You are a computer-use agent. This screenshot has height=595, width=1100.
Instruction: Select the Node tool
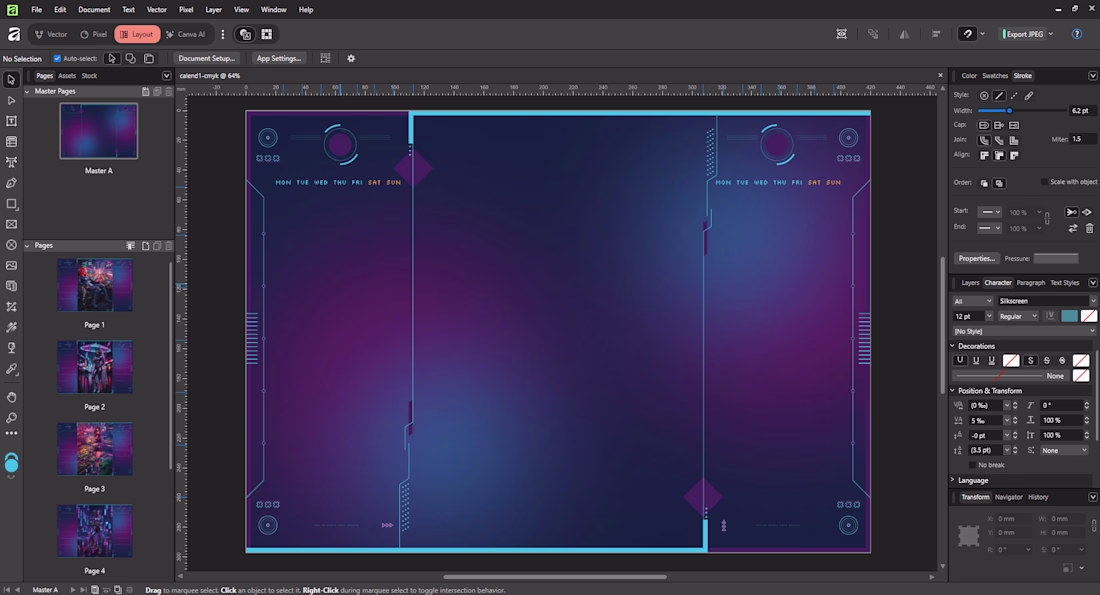point(11,100)
